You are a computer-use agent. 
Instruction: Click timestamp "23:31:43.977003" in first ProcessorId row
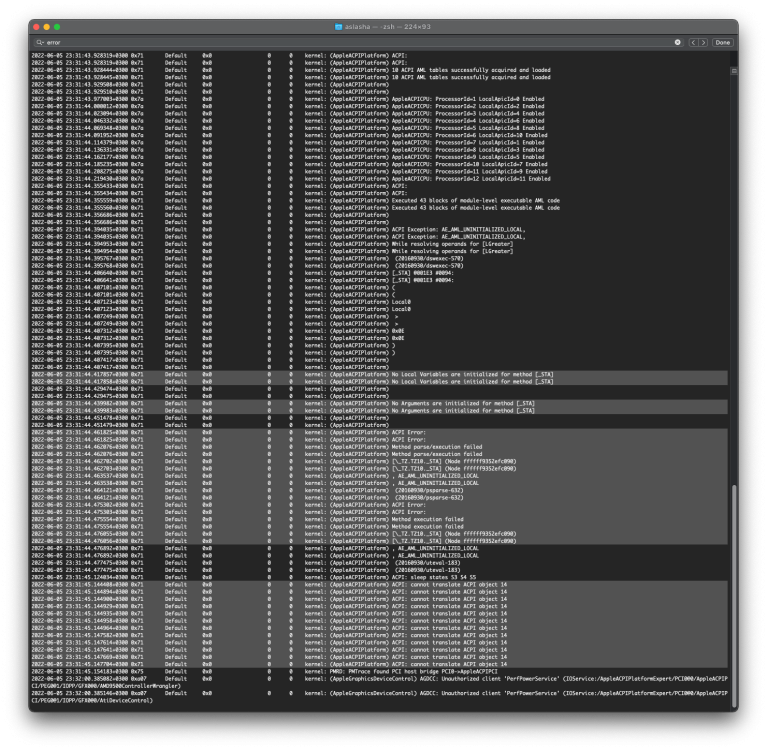point(90,99)
